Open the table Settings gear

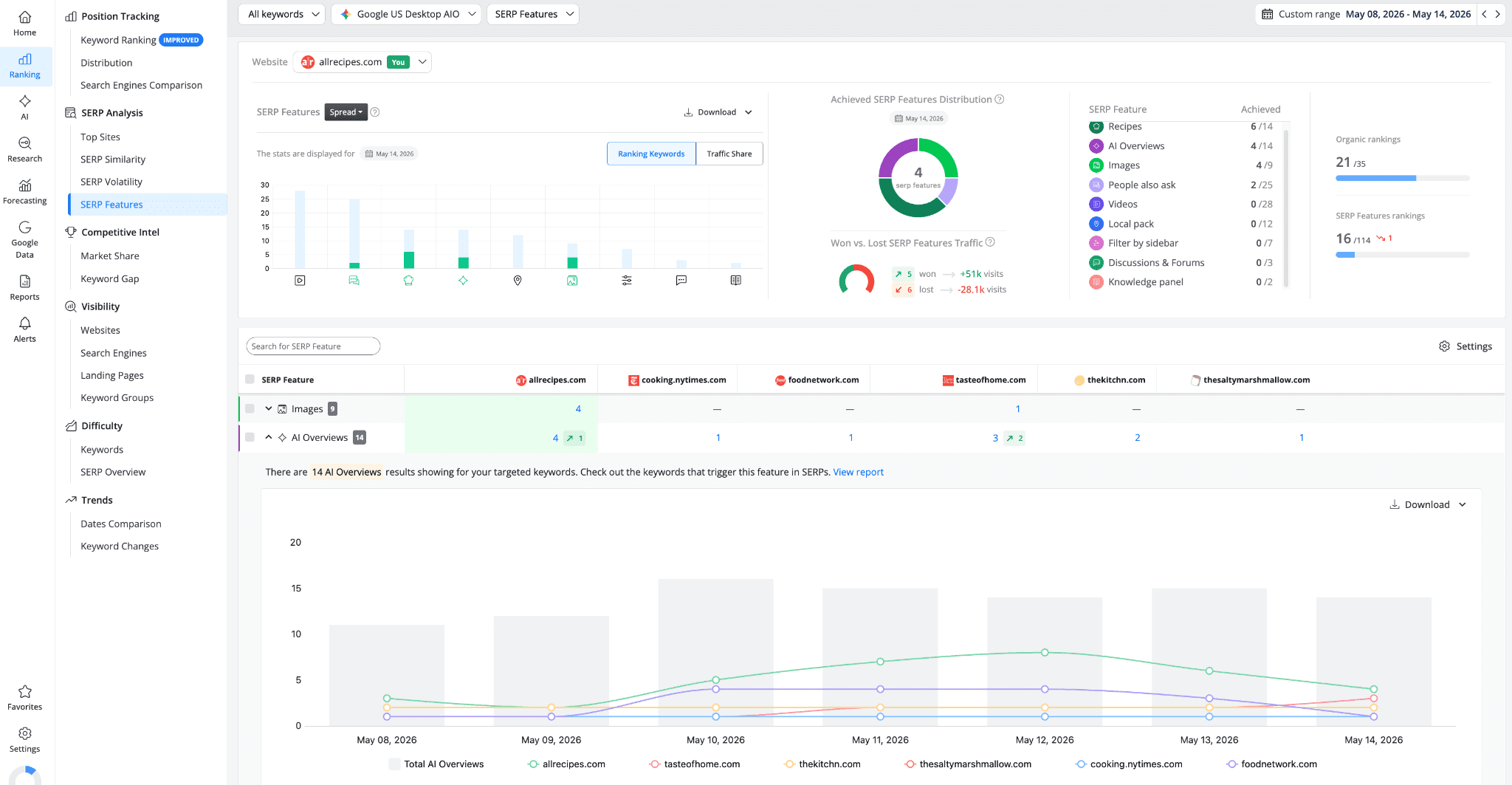coord(1465,346)
